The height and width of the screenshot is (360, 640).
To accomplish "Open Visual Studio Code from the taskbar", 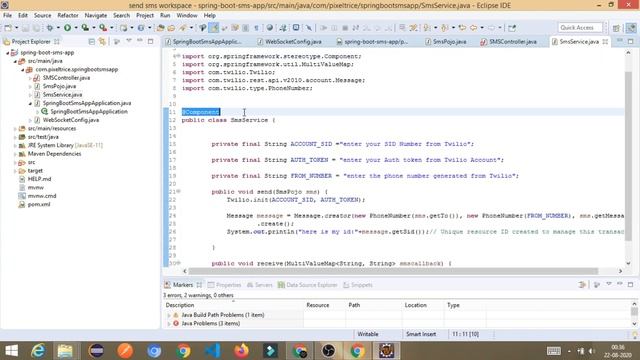I will [212, 351].
